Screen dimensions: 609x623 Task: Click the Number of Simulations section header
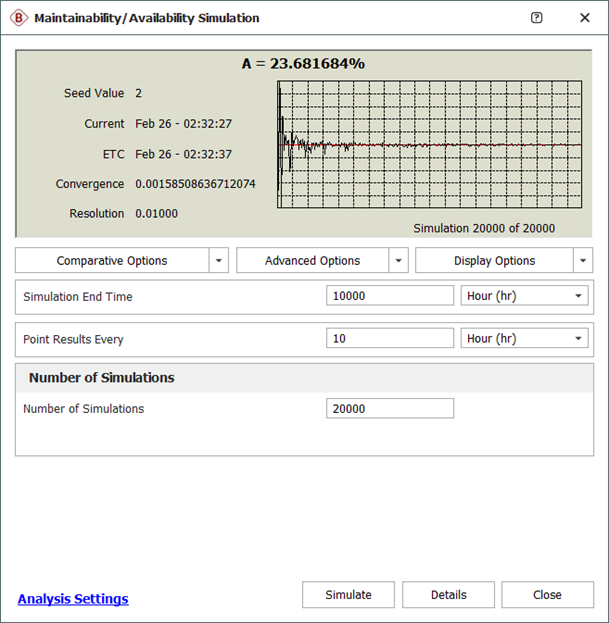click(x=102, y=378)
